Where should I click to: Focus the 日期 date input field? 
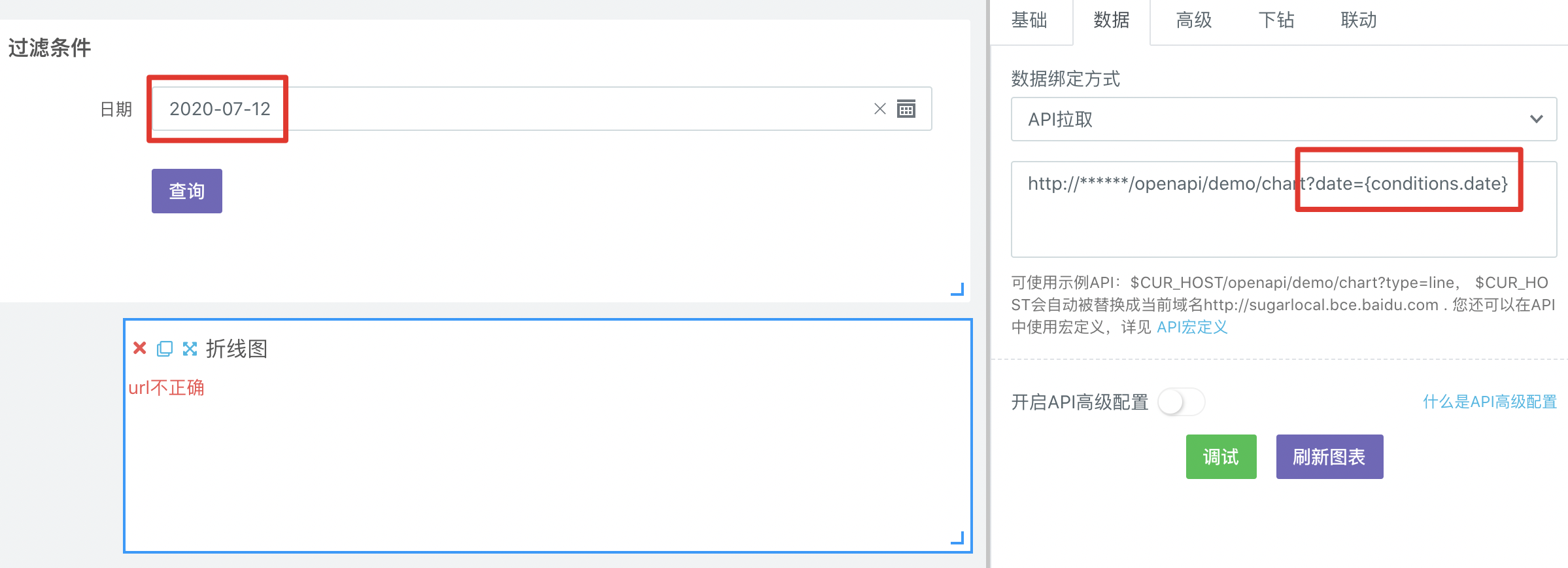541,109
